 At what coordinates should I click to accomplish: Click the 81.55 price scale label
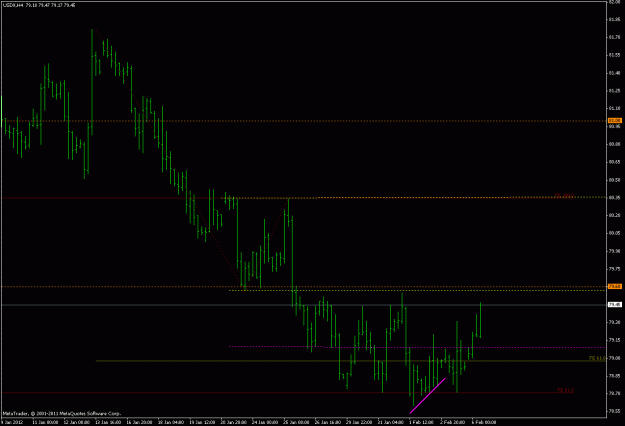pos(614,55)
